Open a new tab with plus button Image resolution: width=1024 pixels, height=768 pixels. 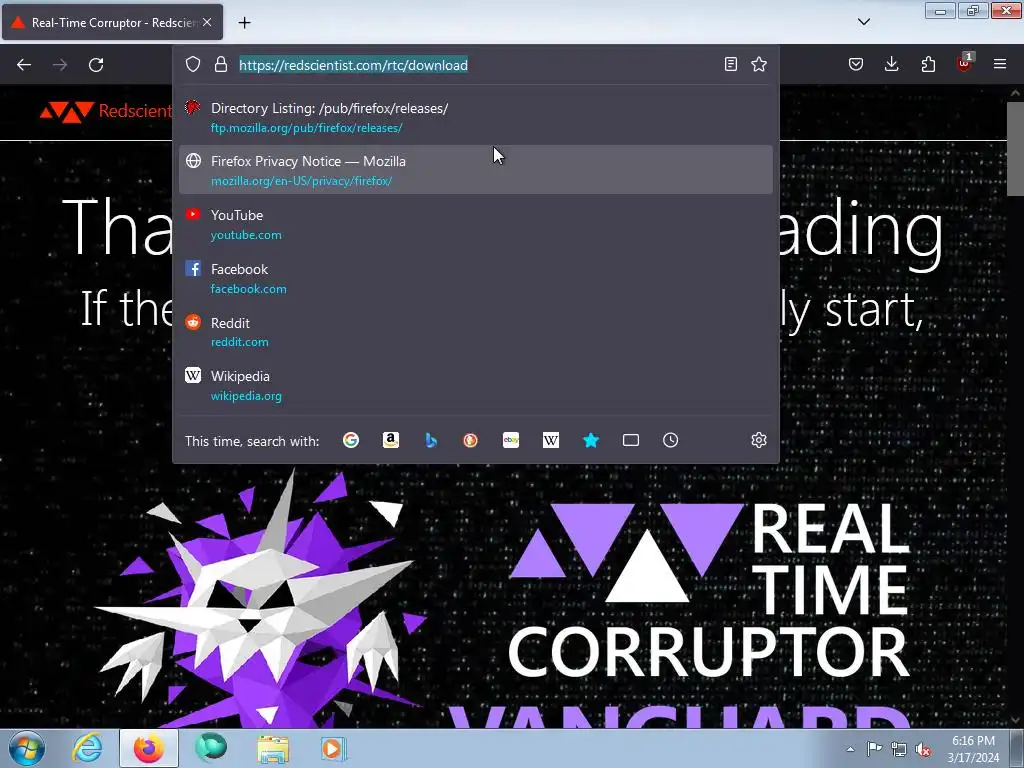pos(244,23)
